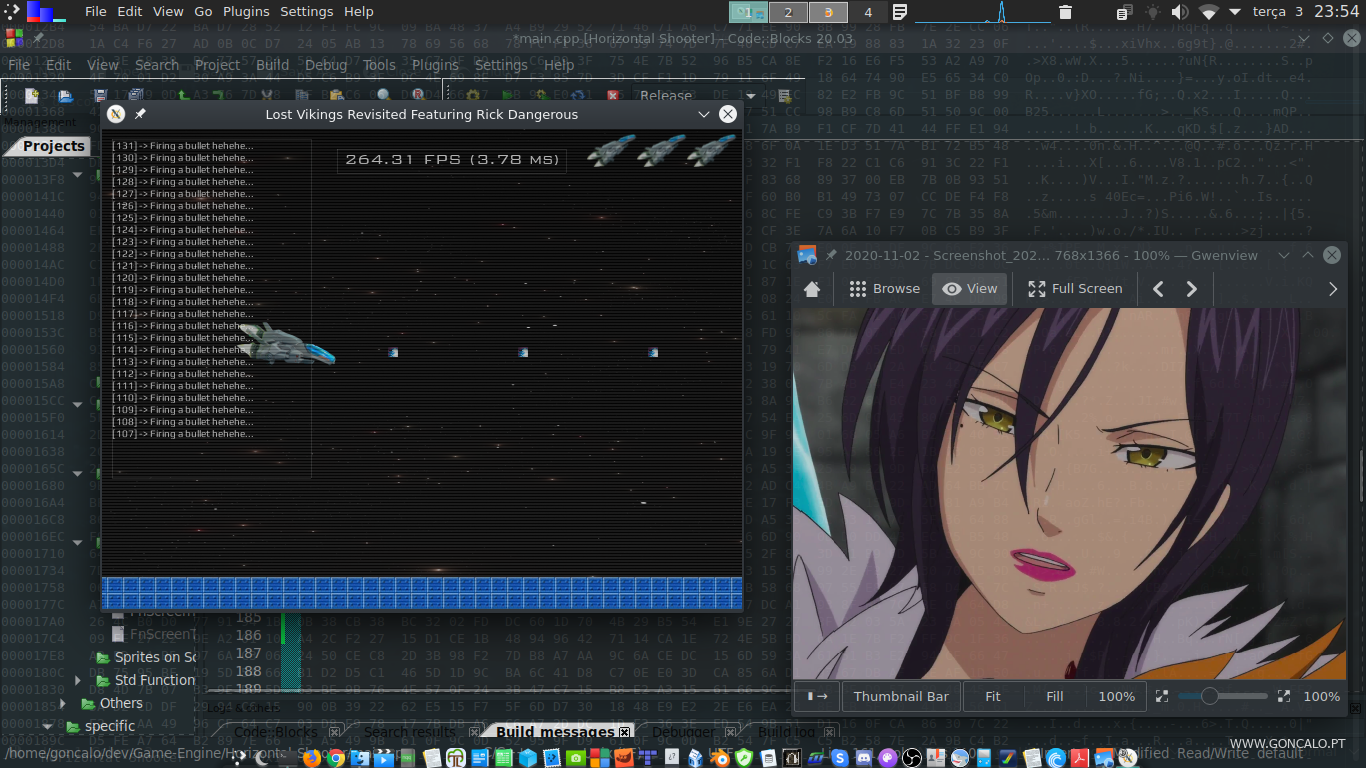The image size is (1366, 768).
Task: Open the trash icon in top panel
Action: point(1065,12)
